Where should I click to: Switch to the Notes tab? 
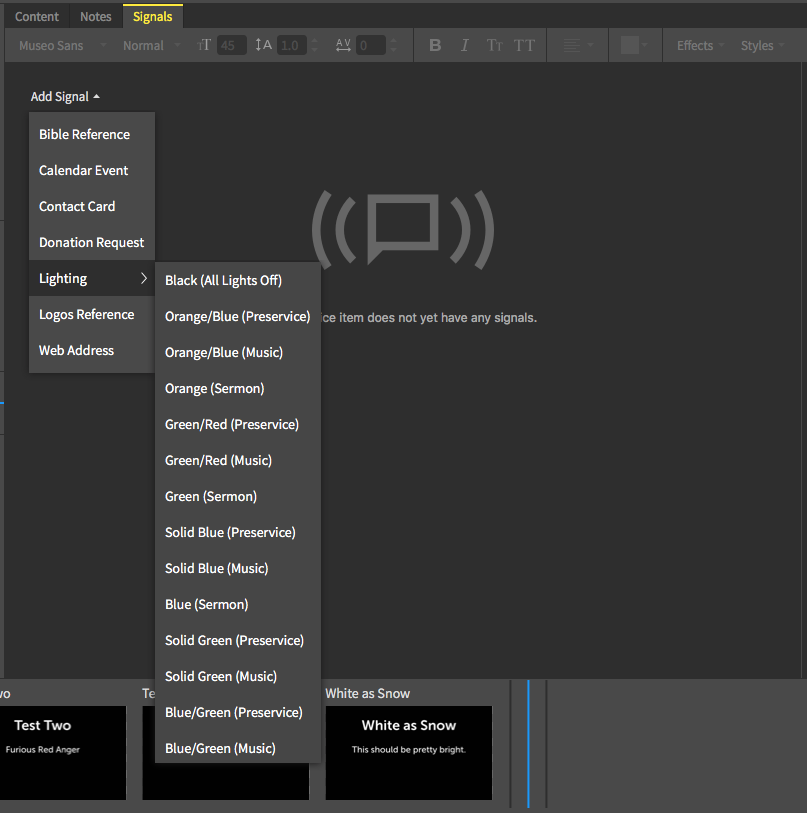(x=96, y=17)
